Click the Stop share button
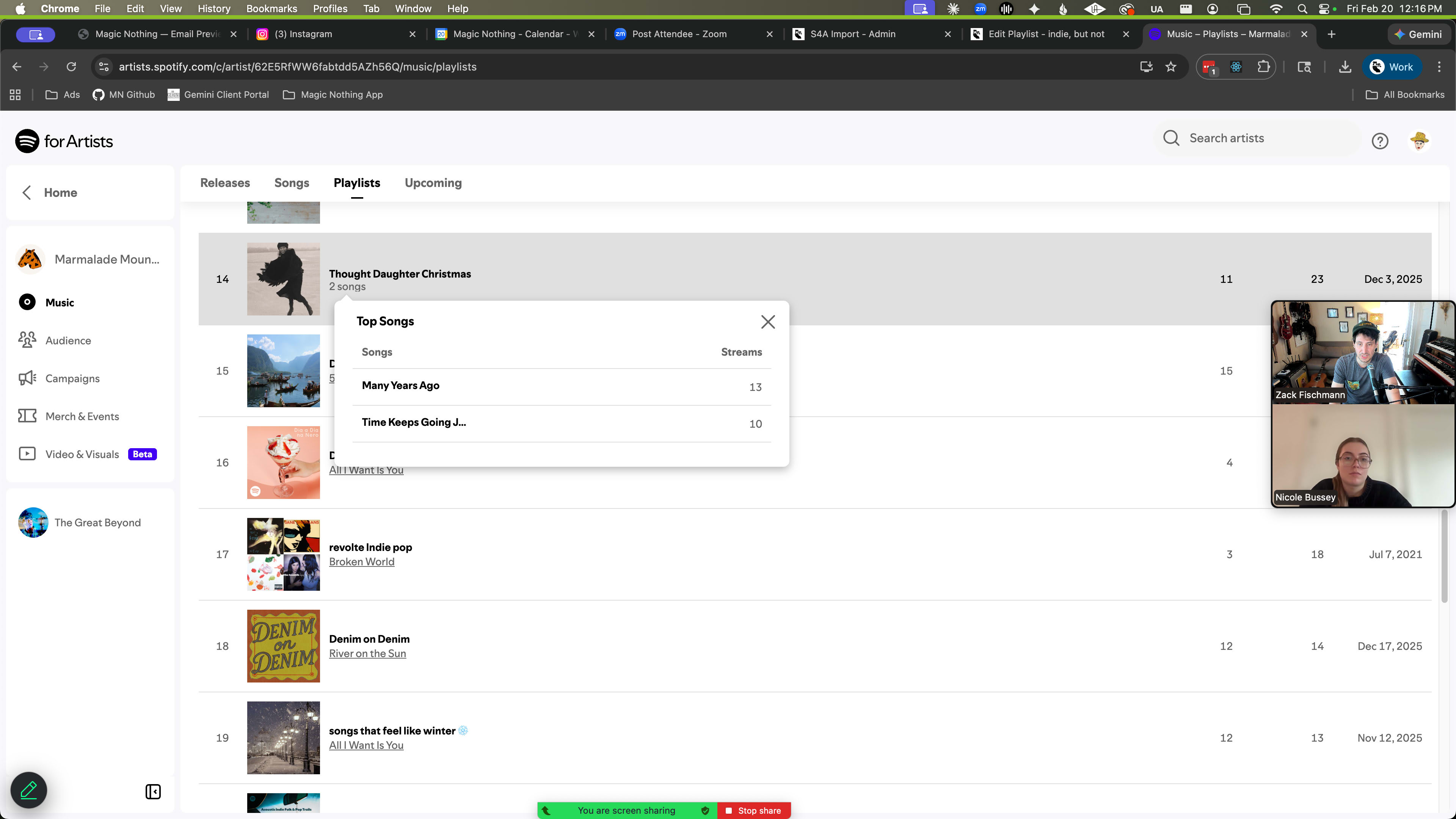The height and width of the screenshot is (819, 1456). point(753,811)
